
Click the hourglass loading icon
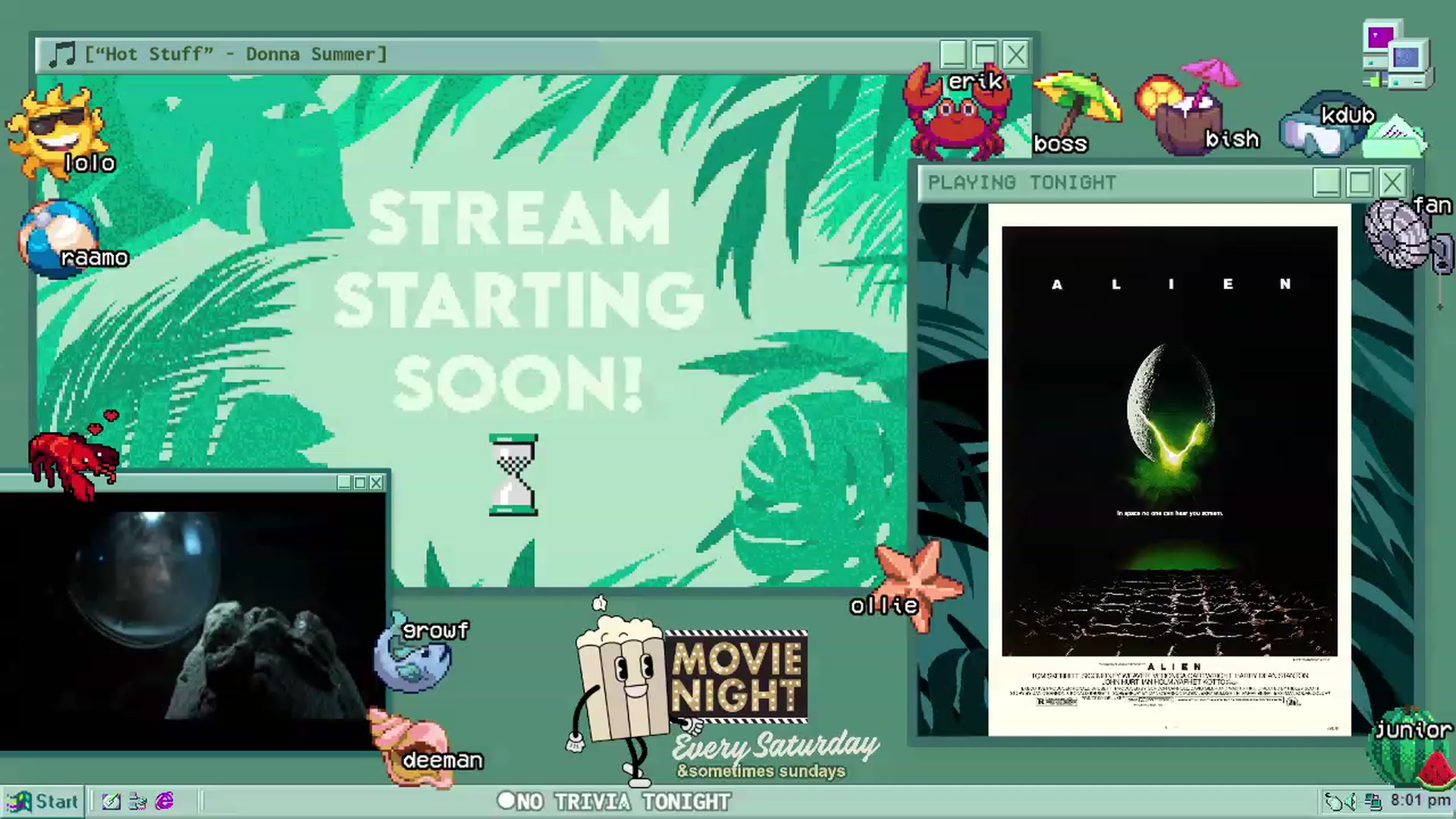click(x=513, y=475)
